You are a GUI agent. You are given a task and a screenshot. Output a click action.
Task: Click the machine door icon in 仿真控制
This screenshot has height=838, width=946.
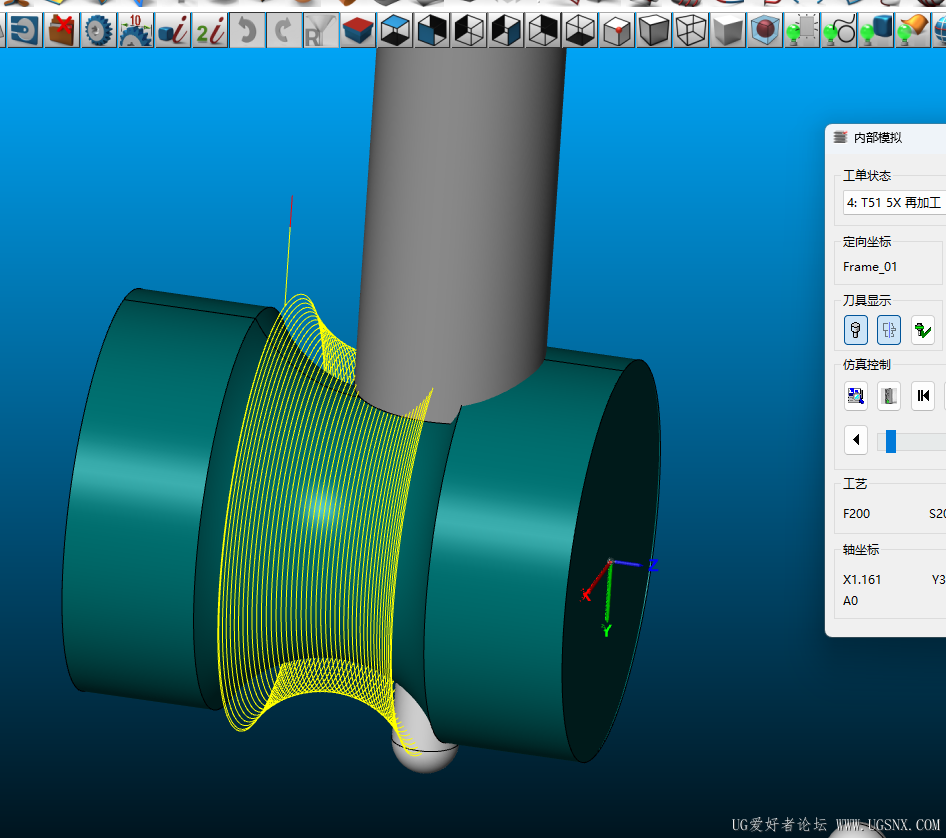click(x=889, y=395)
